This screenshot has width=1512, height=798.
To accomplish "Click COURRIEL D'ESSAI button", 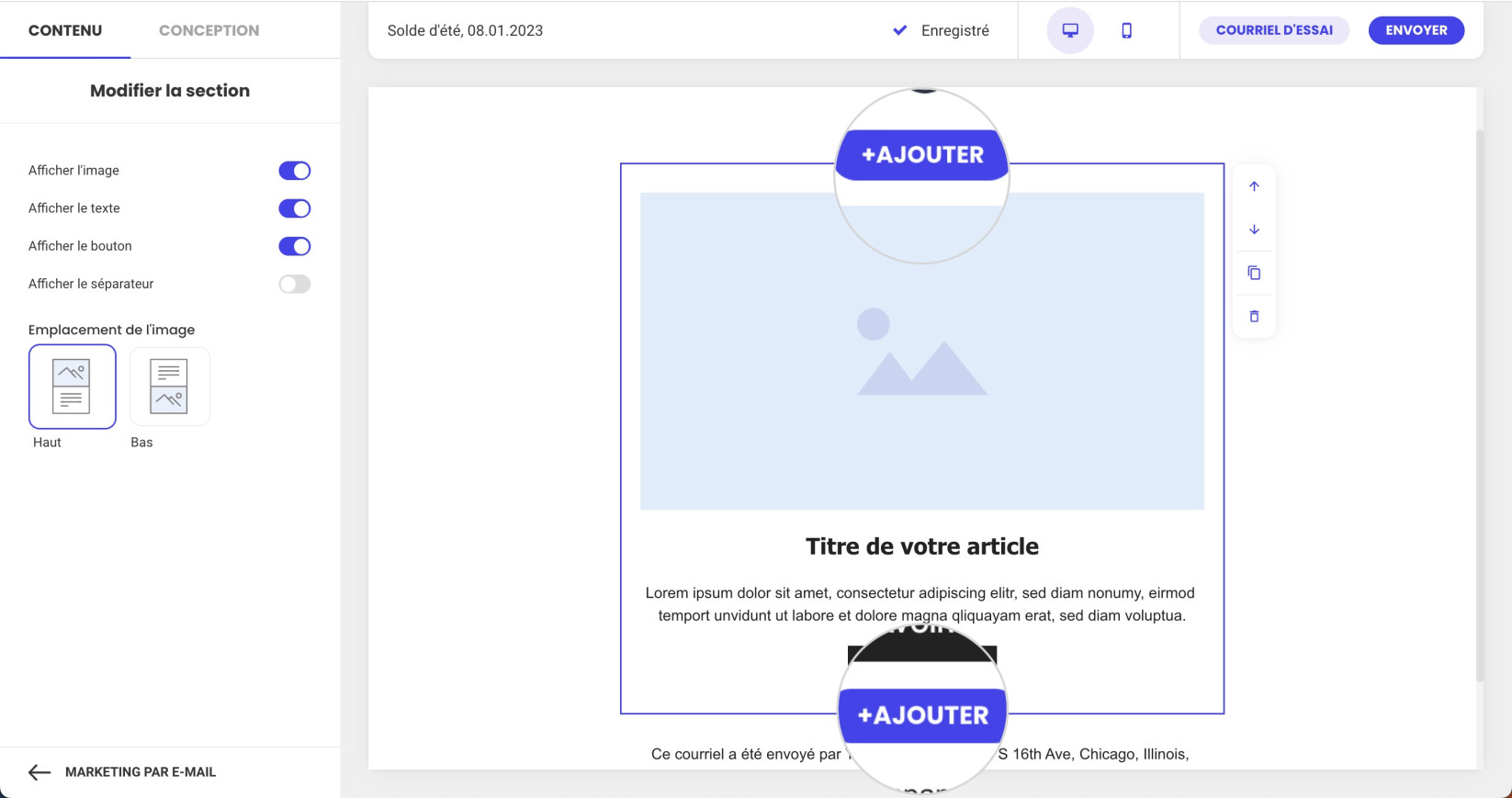I will (x=1274, y=30).
